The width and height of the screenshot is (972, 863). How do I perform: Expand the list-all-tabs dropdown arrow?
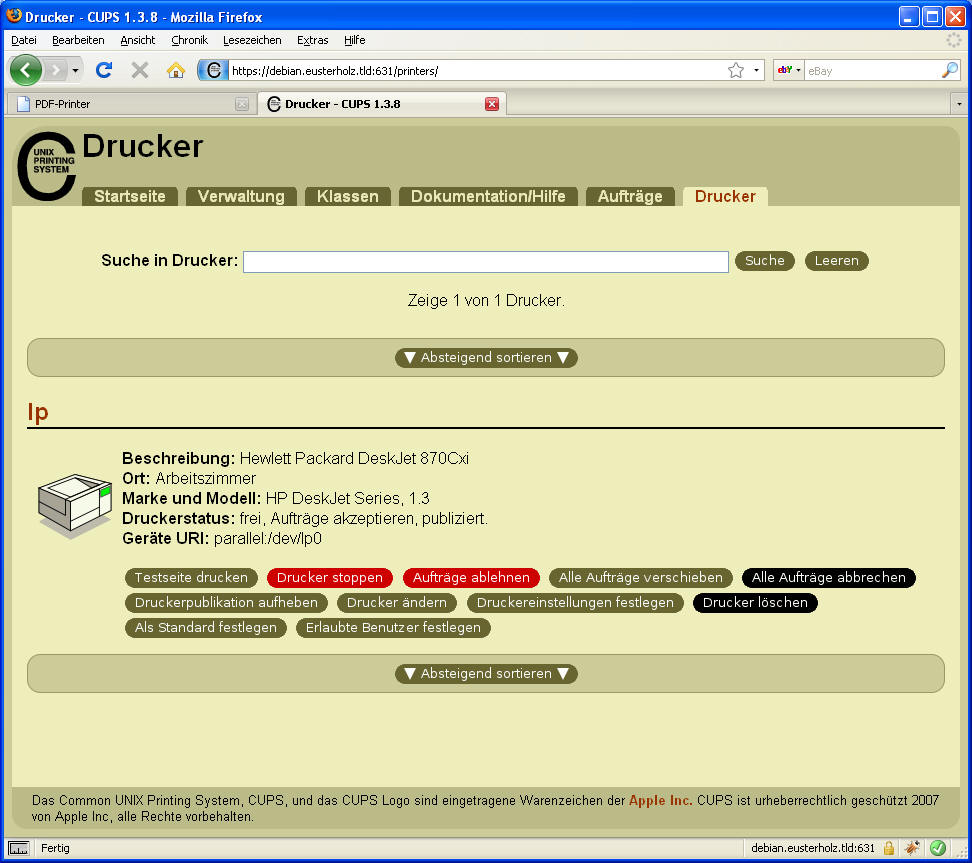pos(959,104)
